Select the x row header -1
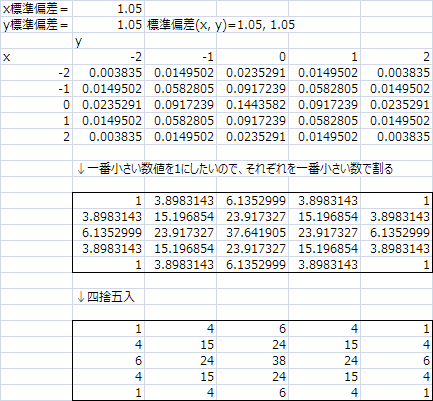The height and width of the screenshot is (401, 433). point(36,89)
